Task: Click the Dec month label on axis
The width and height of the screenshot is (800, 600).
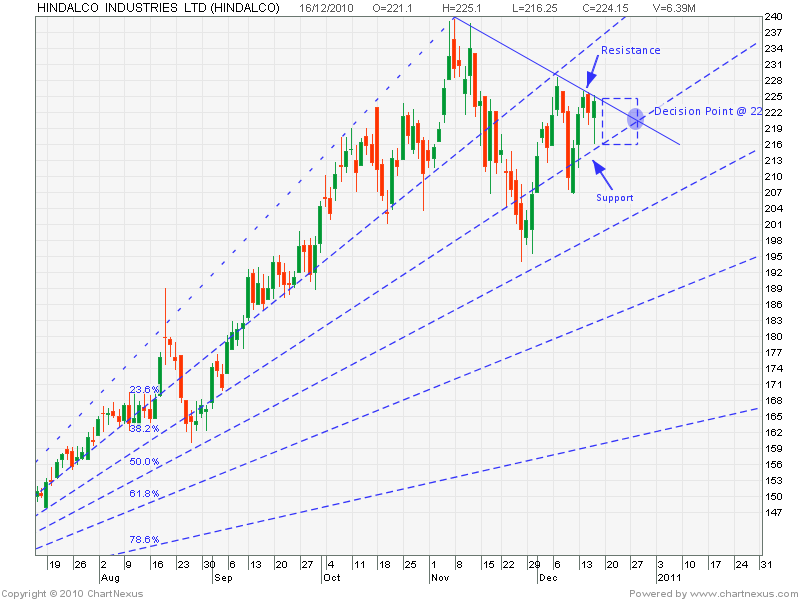Action: tap(548, 578)
